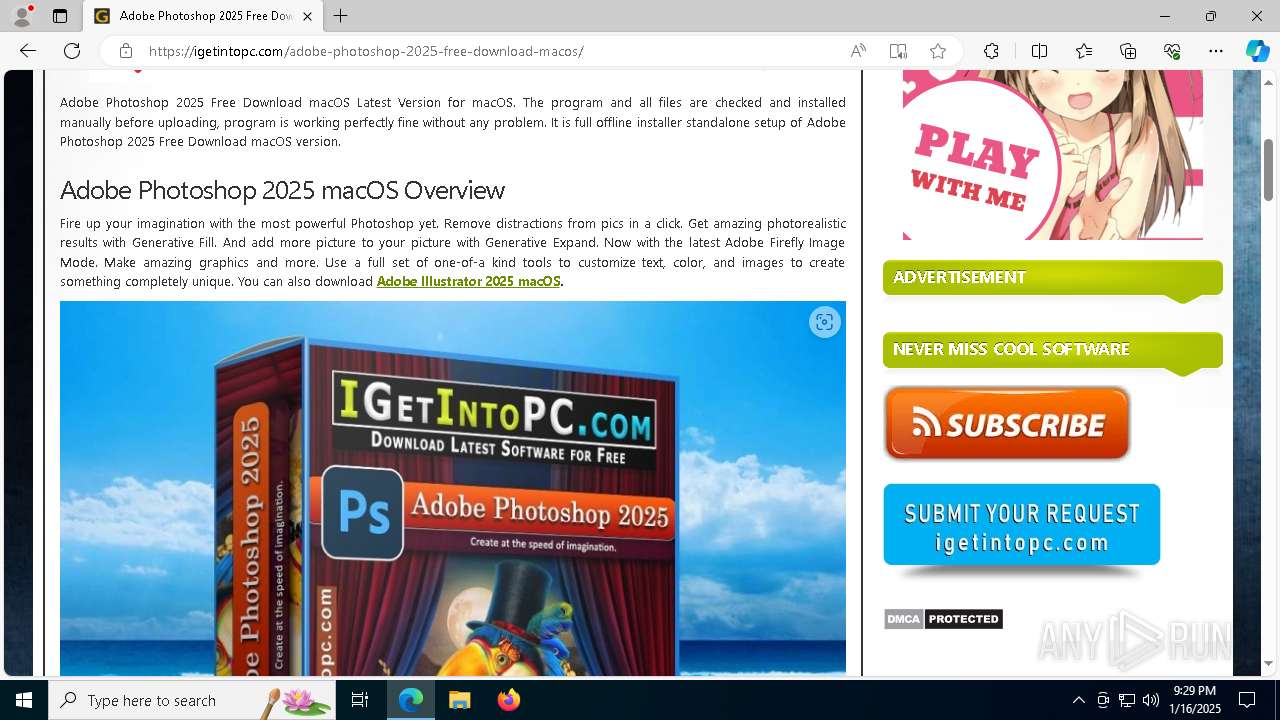Open Collections panel

pos(1128,51)
